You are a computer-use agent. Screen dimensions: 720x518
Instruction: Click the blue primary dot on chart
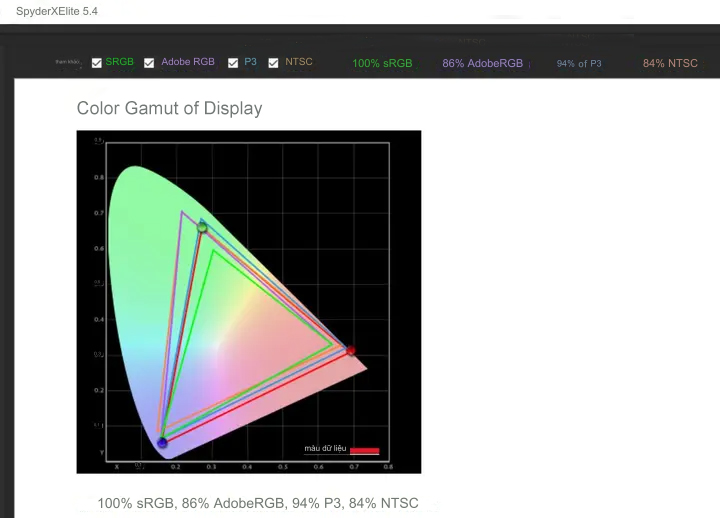[162, 443]
